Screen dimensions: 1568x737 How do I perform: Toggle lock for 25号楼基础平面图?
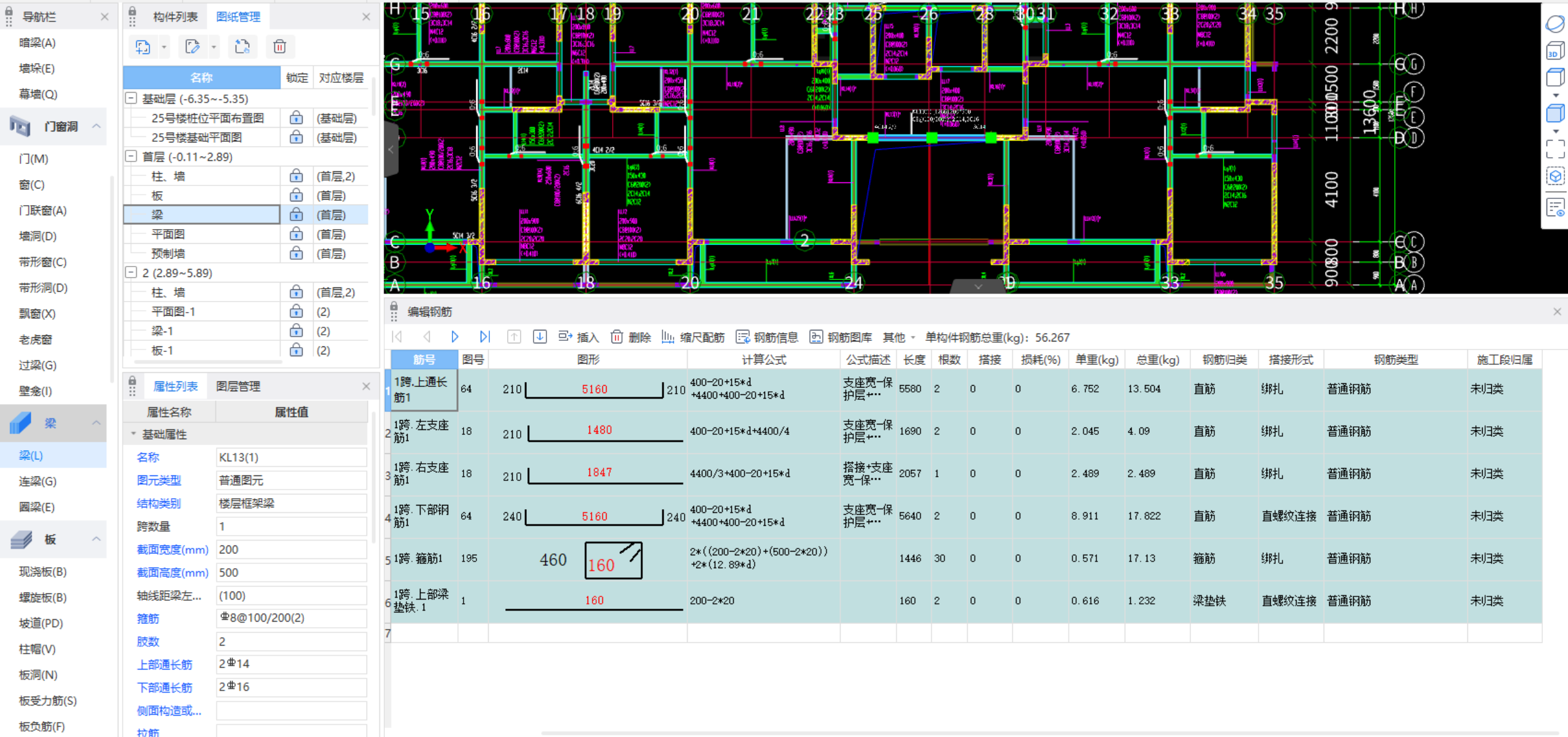pos(296,137)
